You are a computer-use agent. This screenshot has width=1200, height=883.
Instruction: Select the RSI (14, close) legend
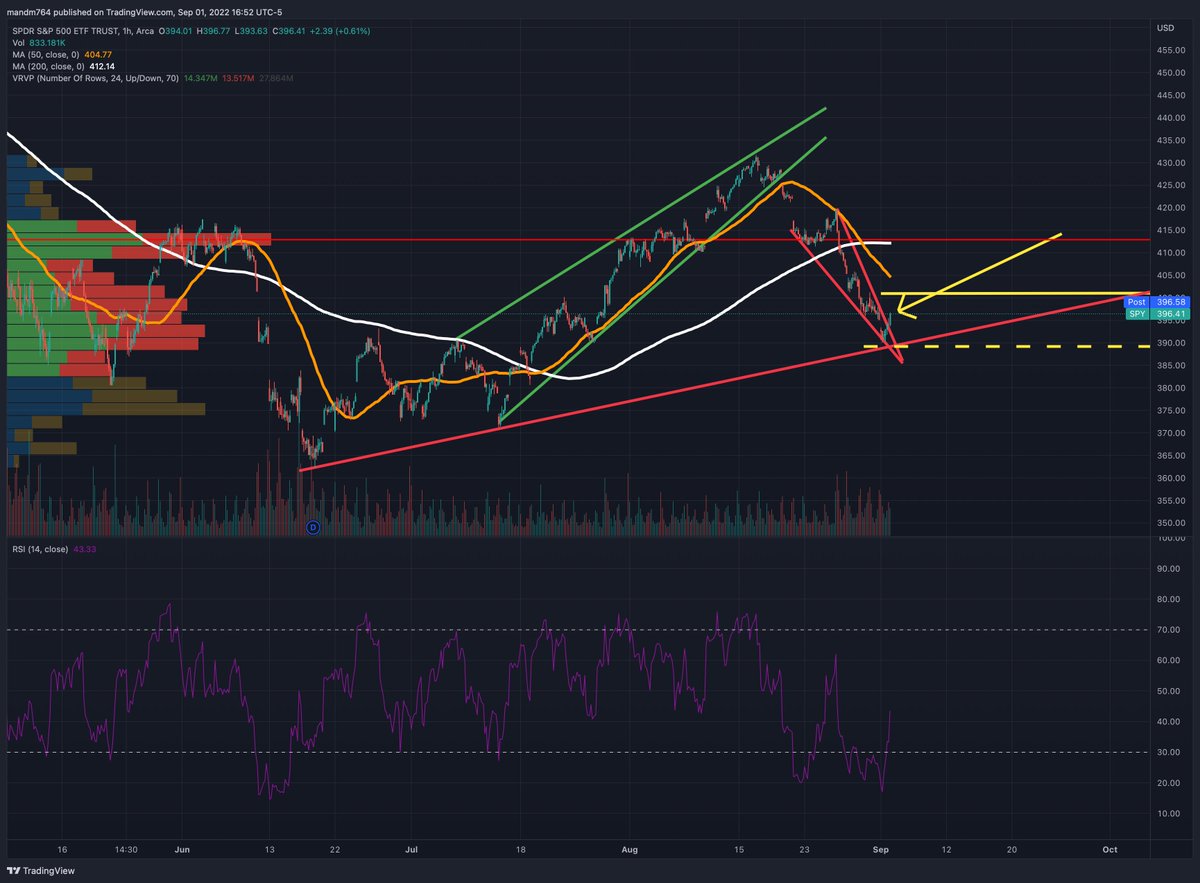(54, 550)
